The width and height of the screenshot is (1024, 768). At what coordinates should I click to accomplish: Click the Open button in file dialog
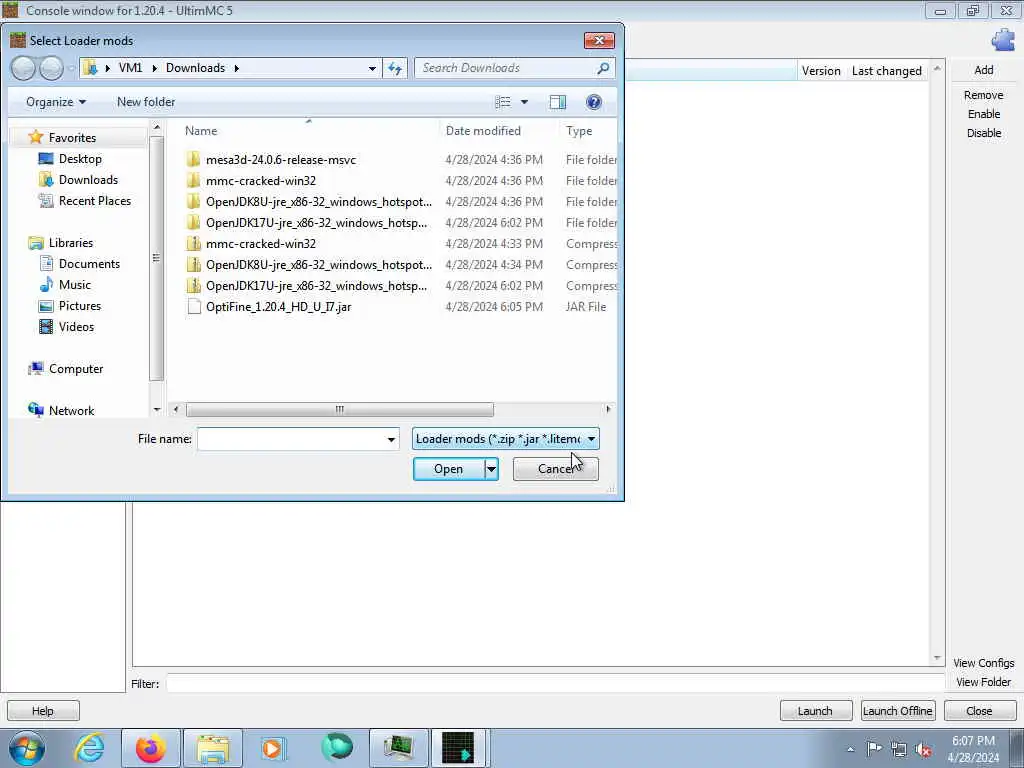point(448,469)
